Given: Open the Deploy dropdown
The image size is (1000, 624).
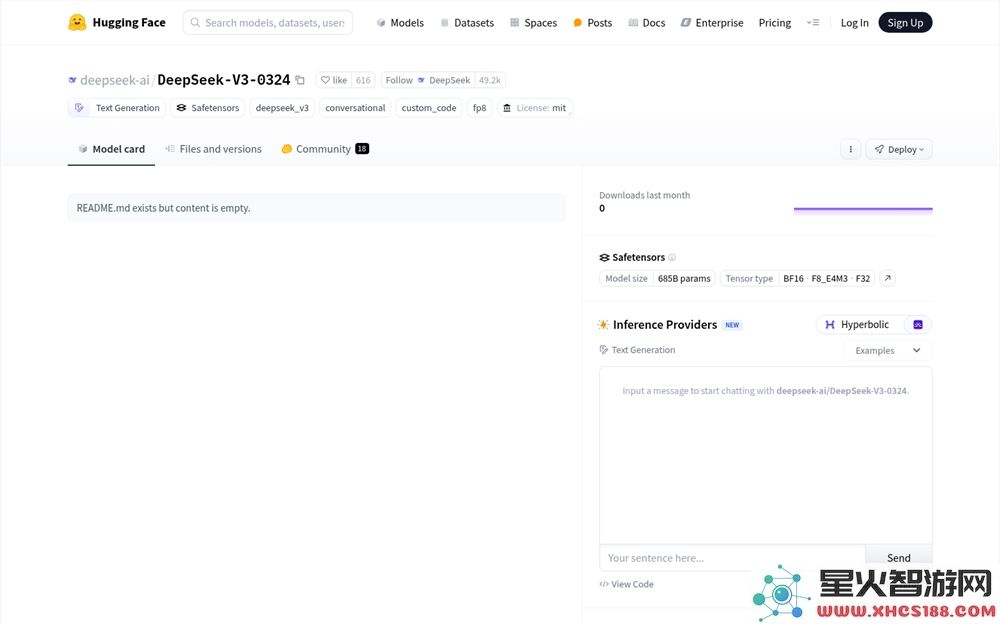Looking at the screenshot, I should (899, 149).
